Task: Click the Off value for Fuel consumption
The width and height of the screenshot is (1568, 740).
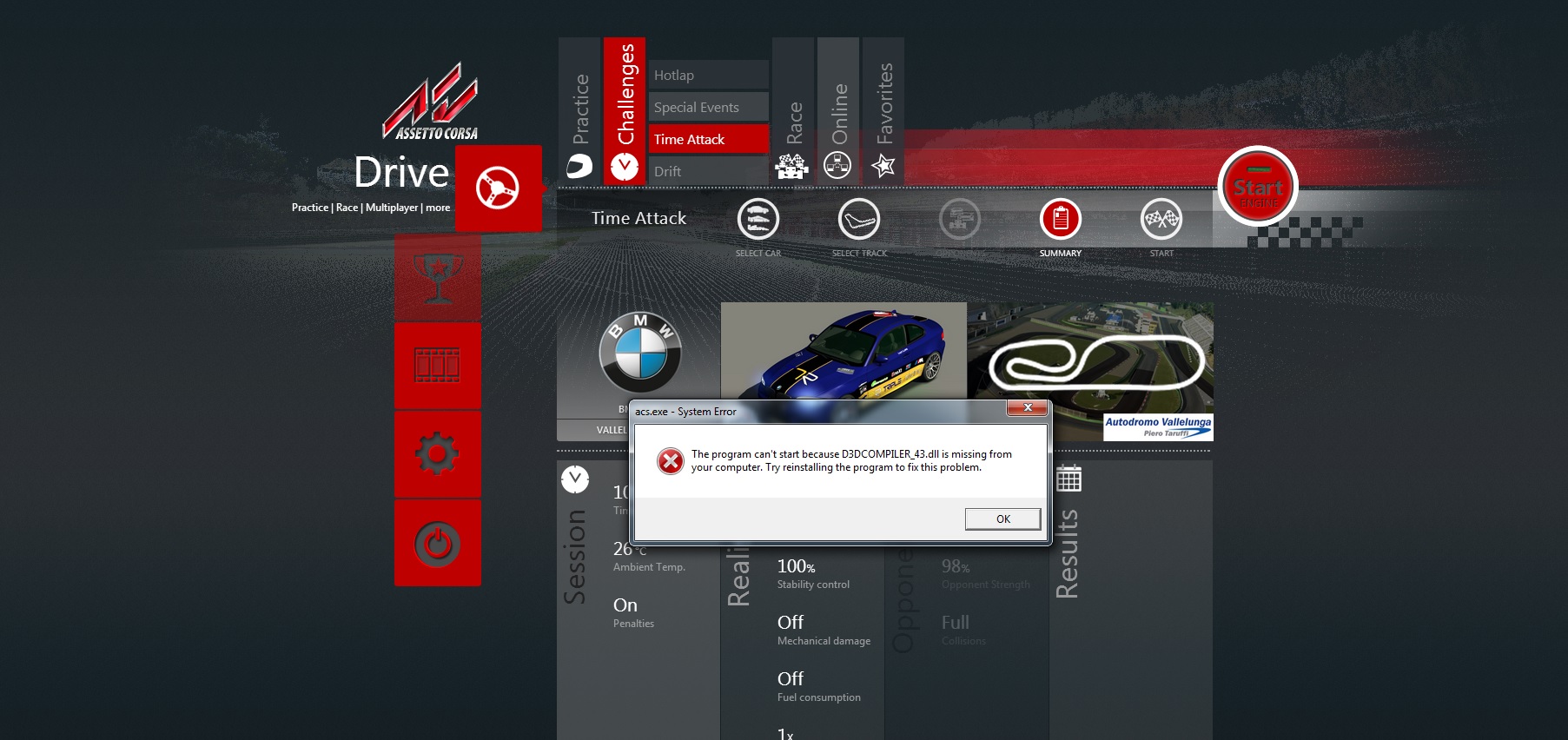Action: tap(791, 679)
